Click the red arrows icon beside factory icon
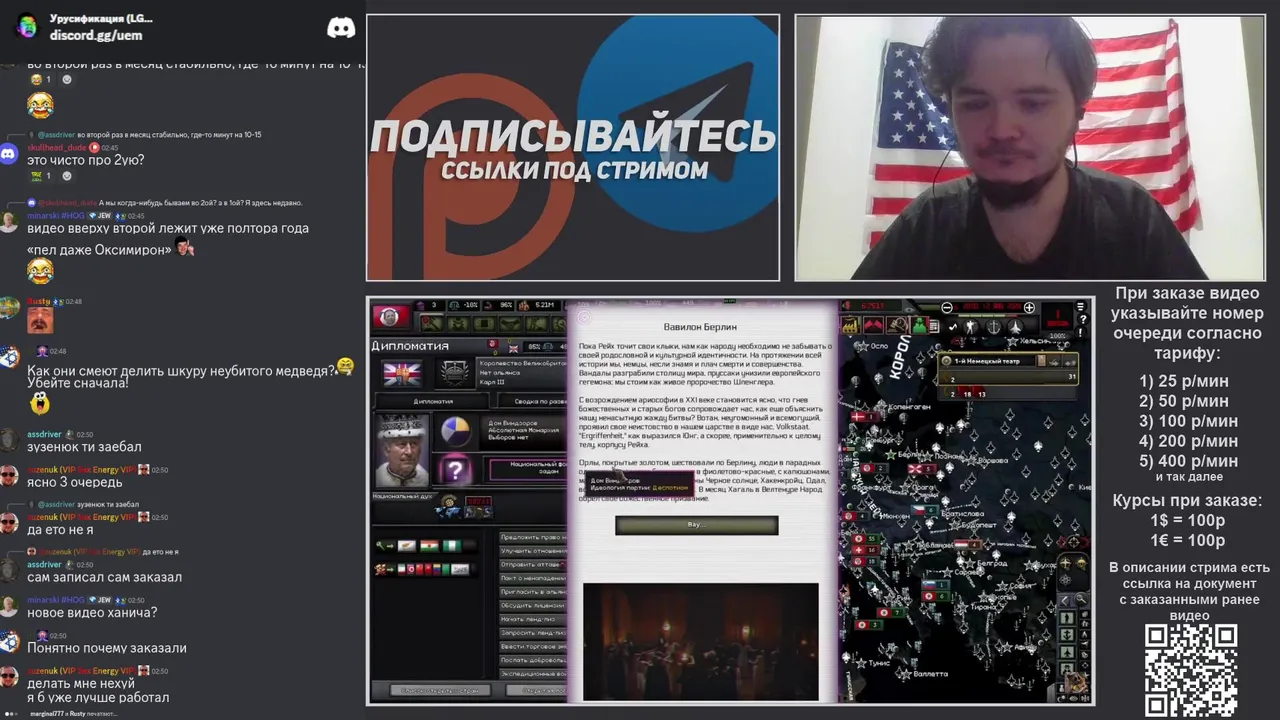The image size is (1280, 720). 874,325
